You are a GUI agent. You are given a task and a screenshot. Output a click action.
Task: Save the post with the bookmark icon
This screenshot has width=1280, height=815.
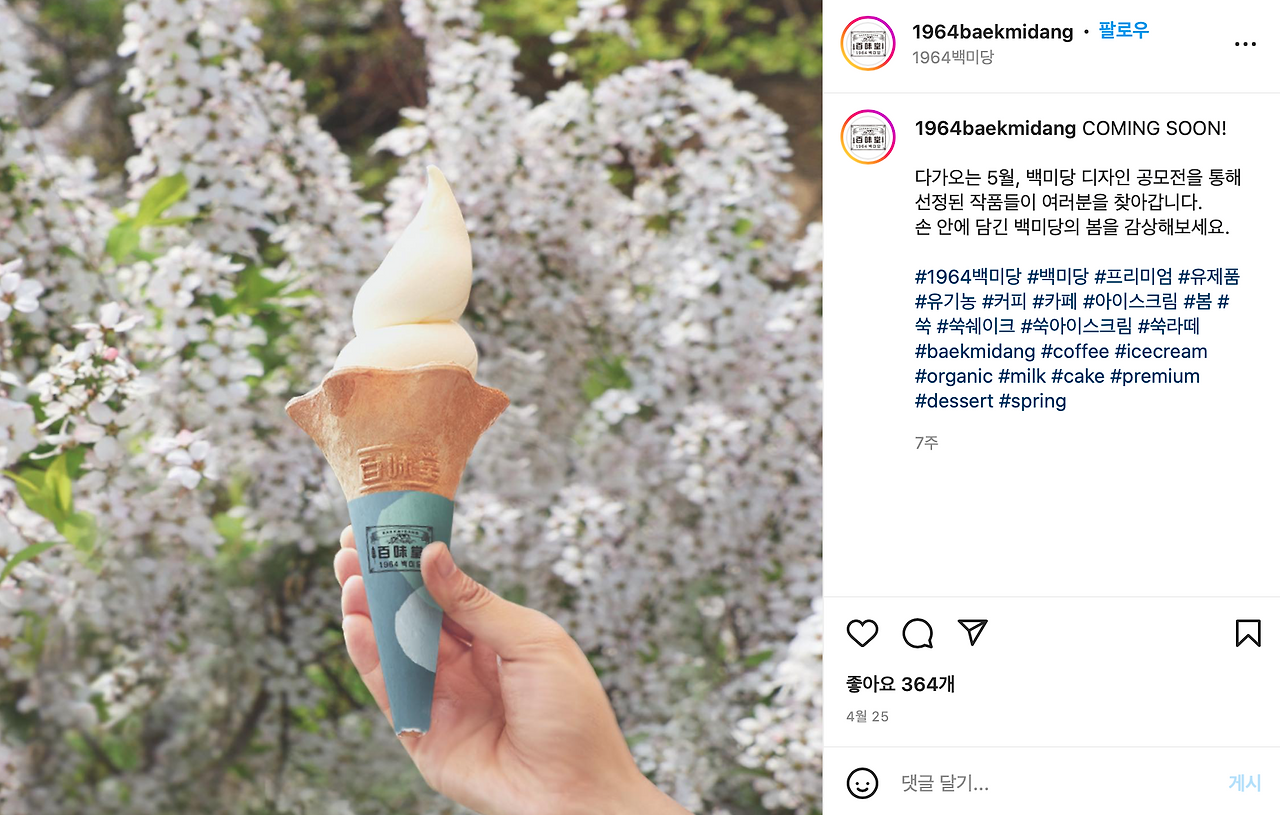[x=1247, y=633]
